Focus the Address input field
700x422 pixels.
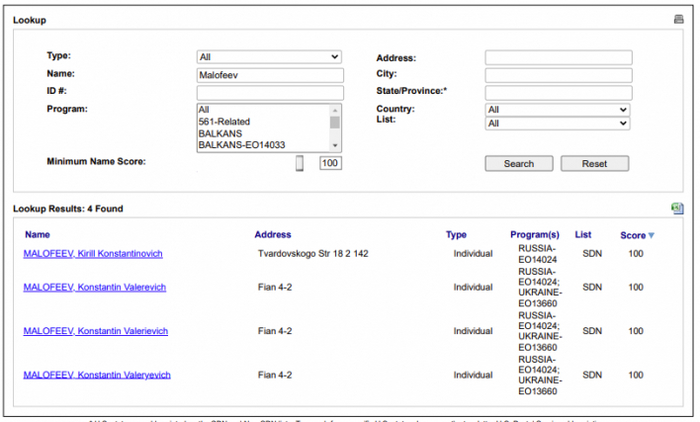(558, 58)
